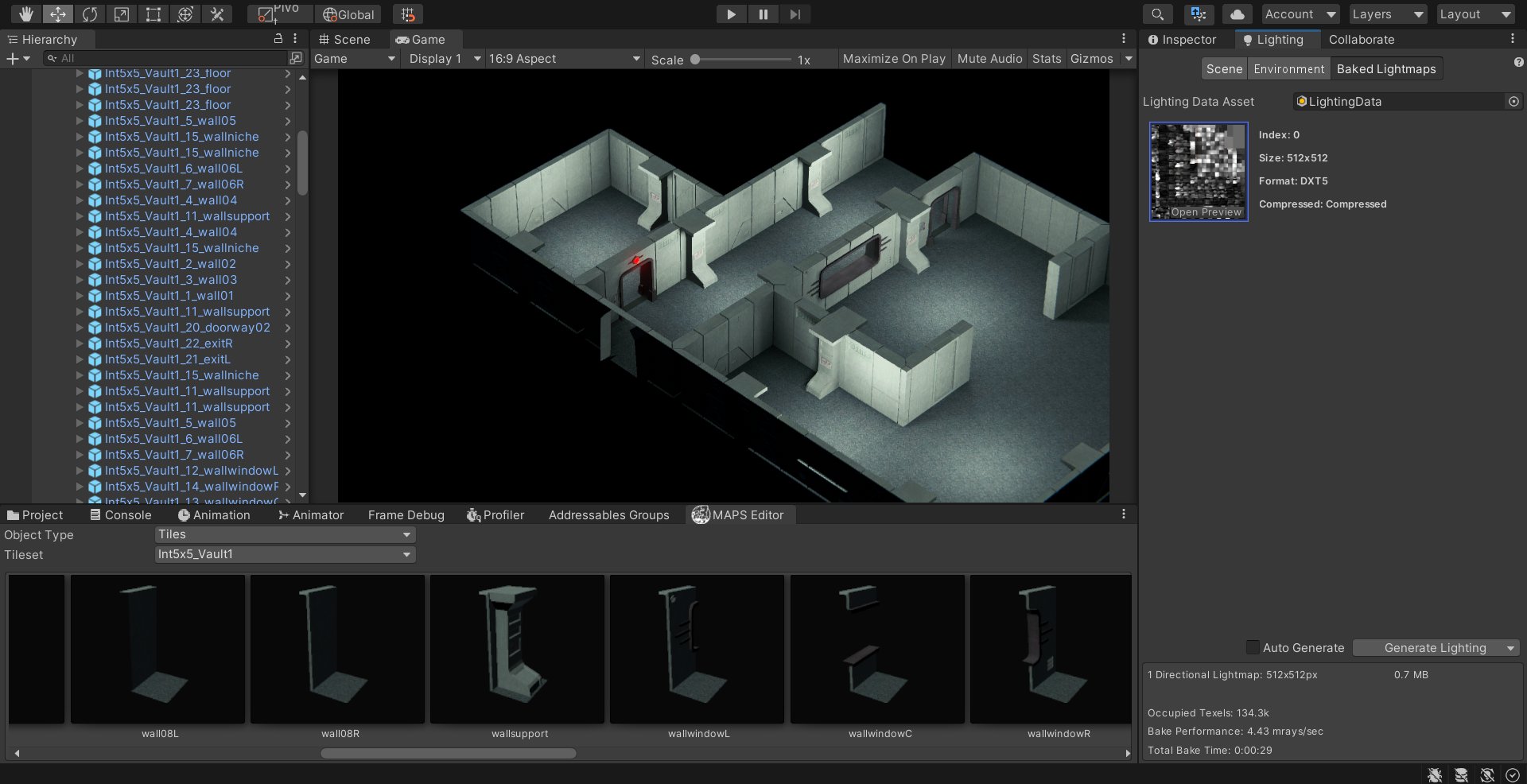Open Hierarchy panel options menu
Image resolution: width=1527 pixels, height=784 pixels.
point(295,38)
